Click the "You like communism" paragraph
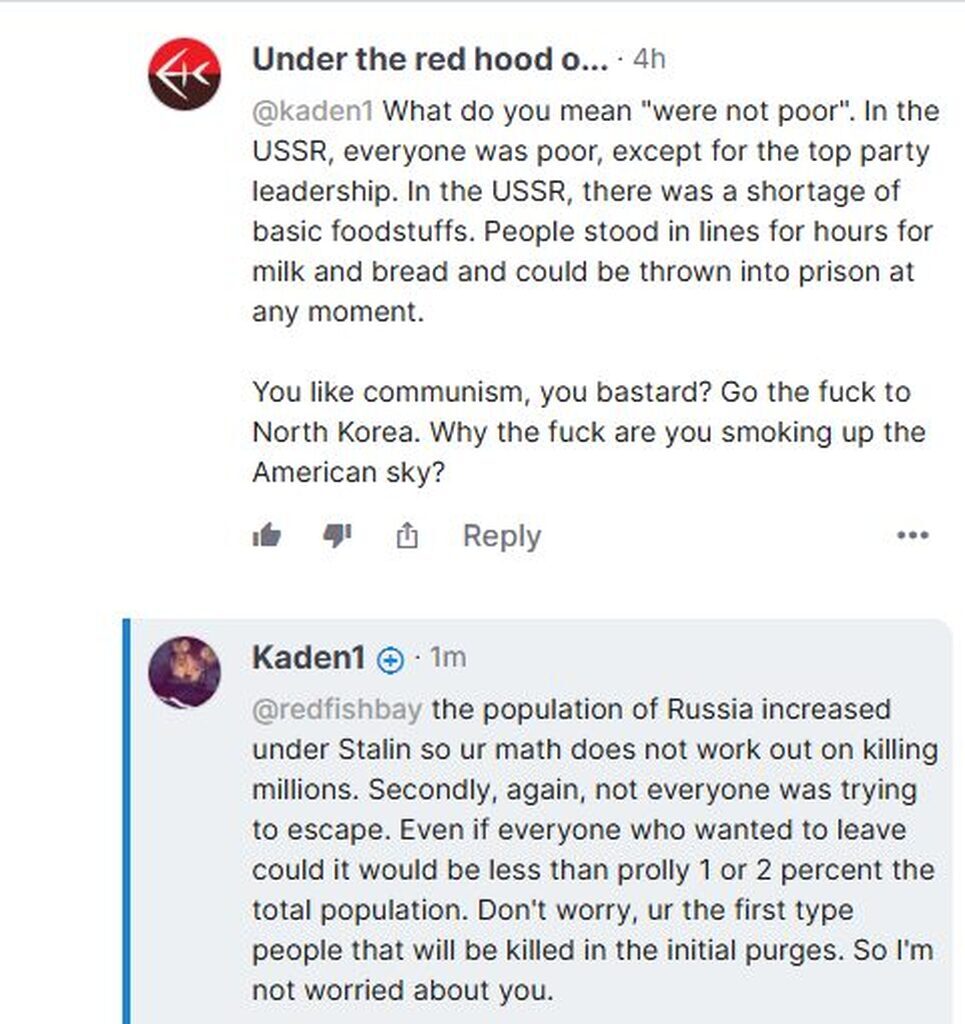 click(589, 432)
